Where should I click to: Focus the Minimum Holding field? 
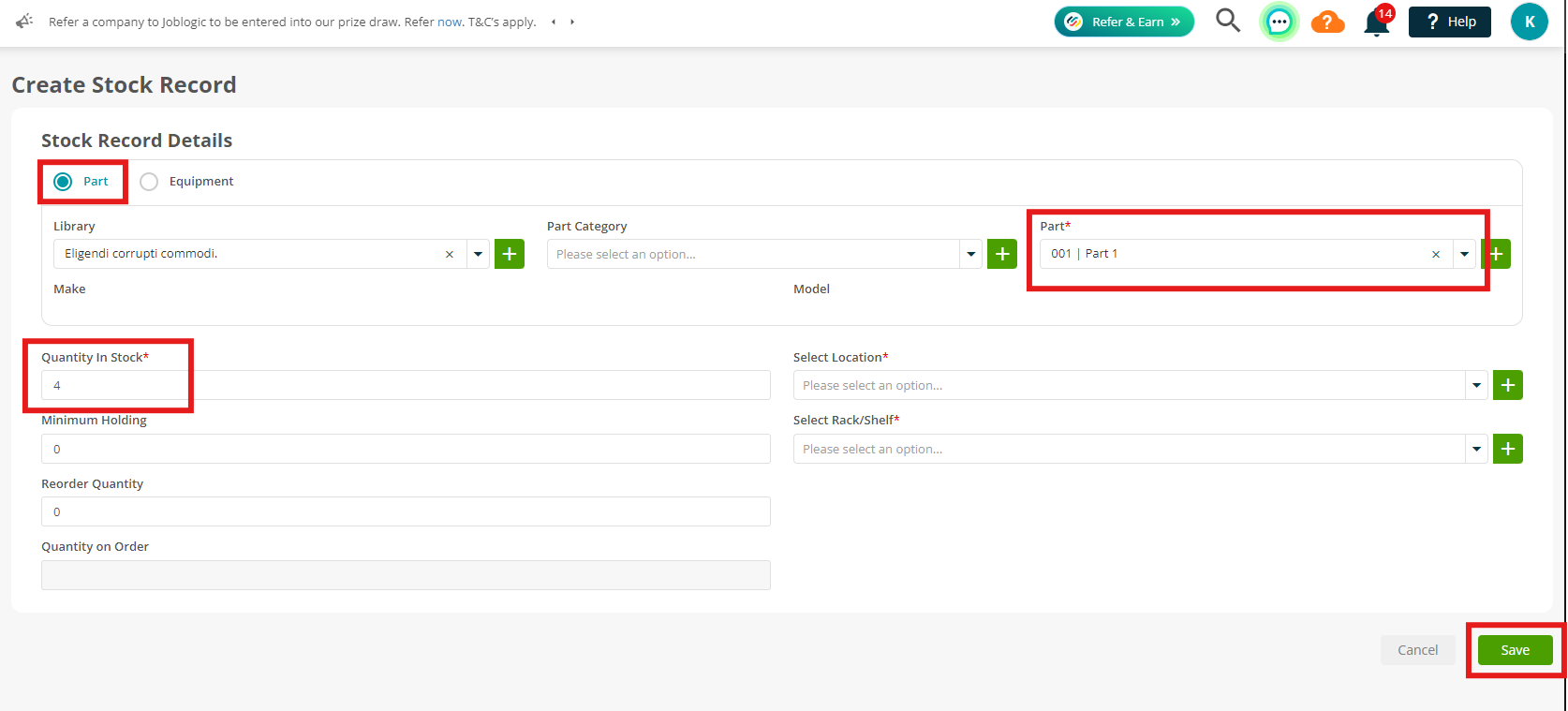(x=406, y=449)
